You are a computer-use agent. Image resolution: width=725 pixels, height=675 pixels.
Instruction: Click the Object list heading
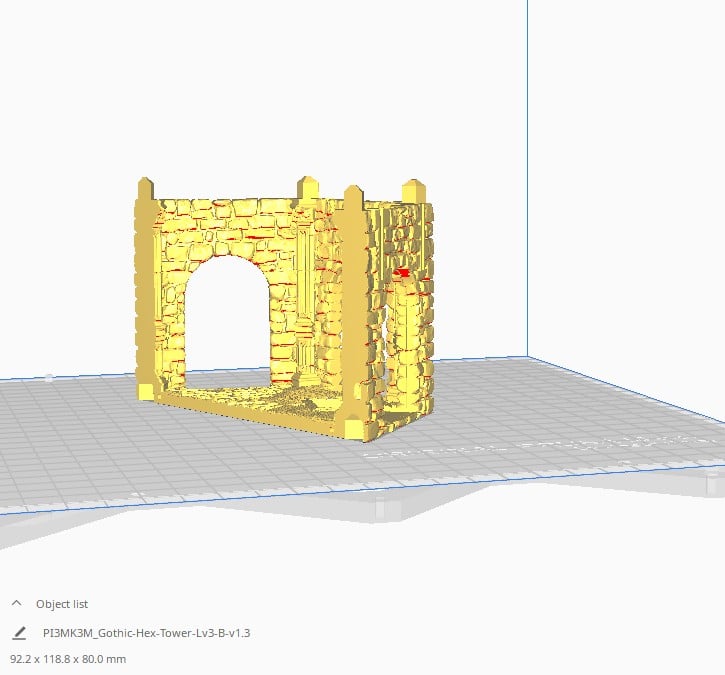pos(62,604)
